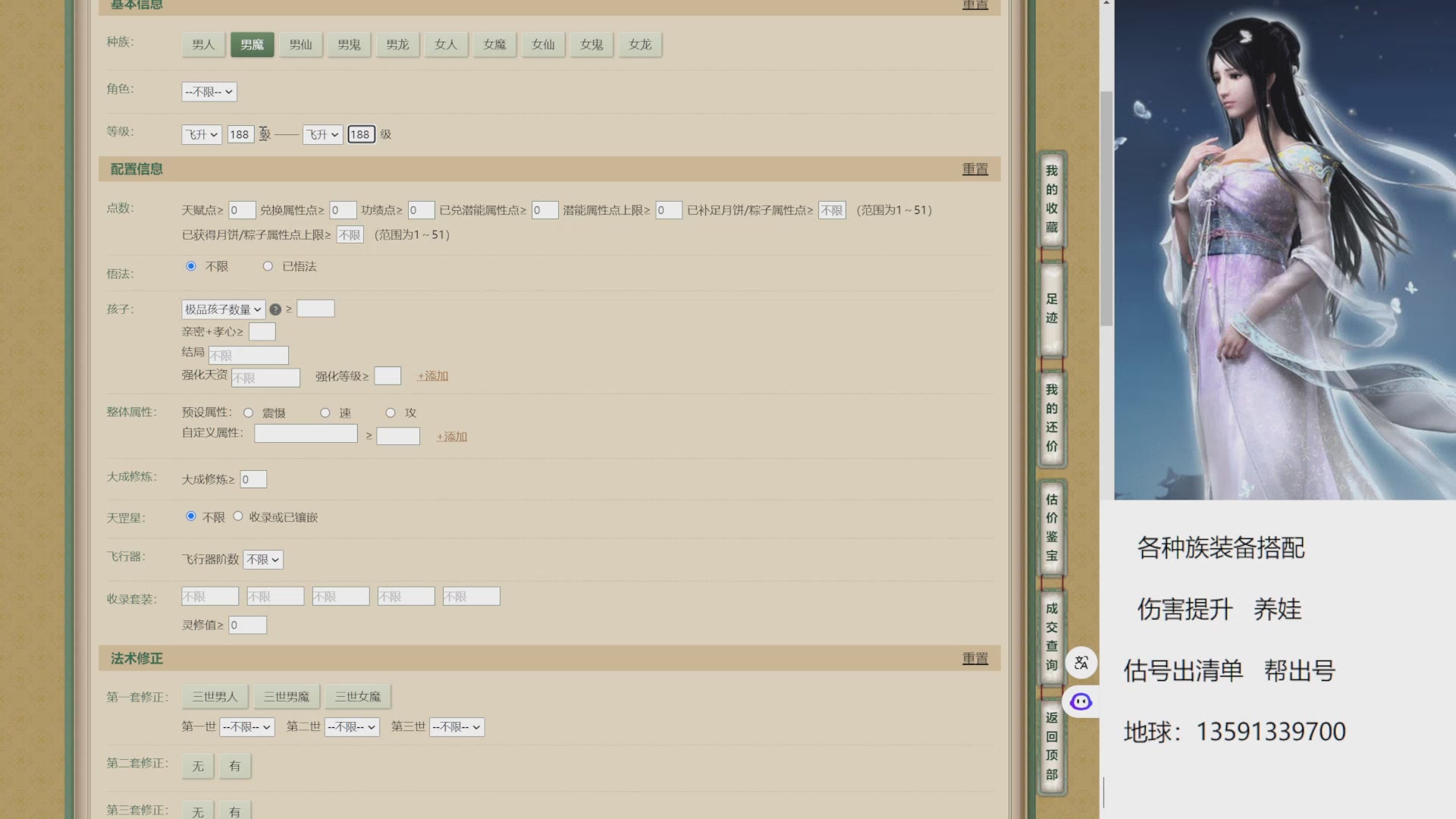The image size is (1456, 819).
Task: Click the 灵修值 input field
Action: (x=248, y=625)
